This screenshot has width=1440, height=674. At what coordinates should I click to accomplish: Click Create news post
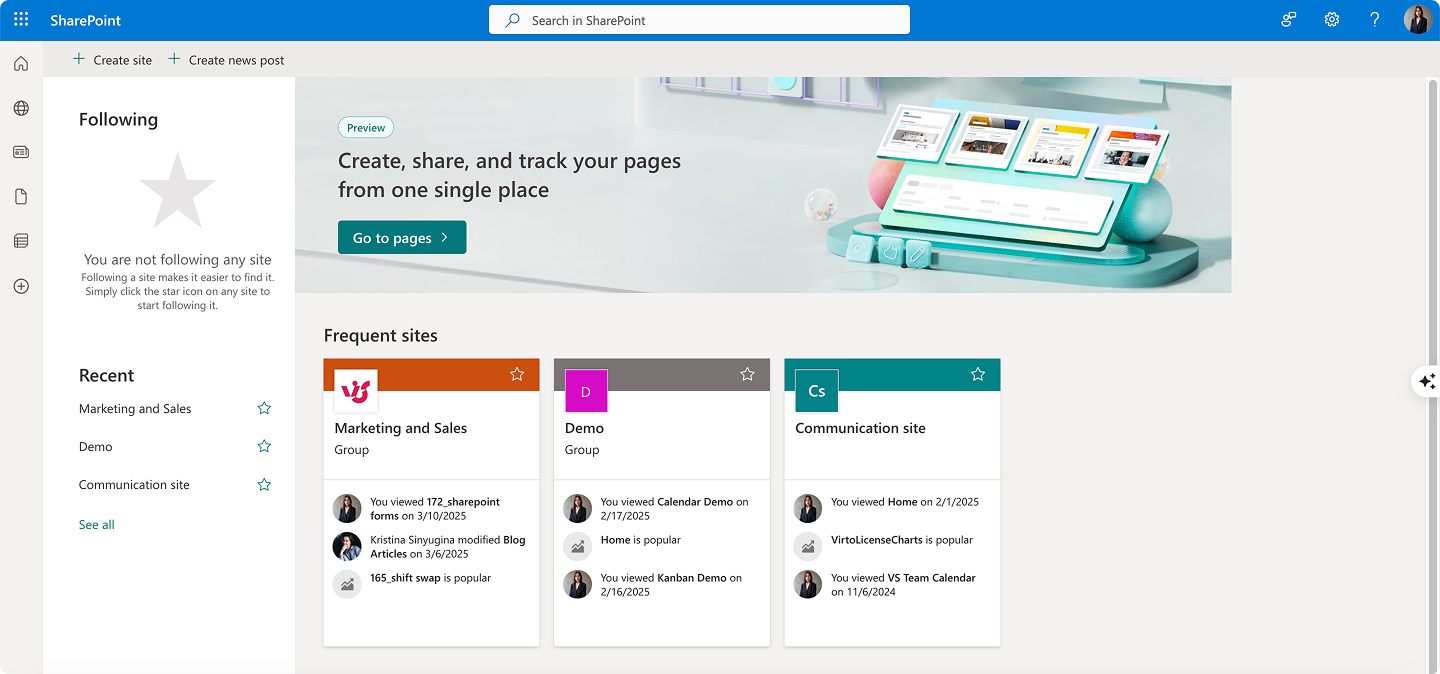click(226, 60)
